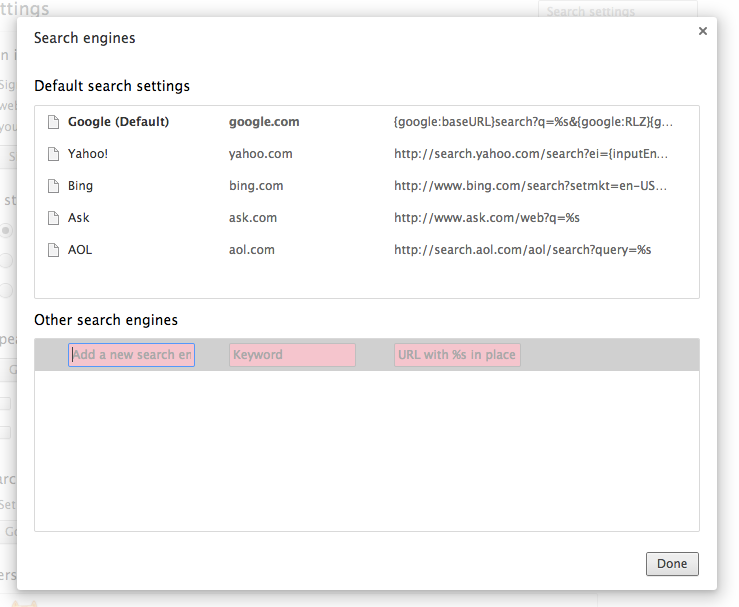Click the Done button
This screenshot has width=739, height=607.
[672, 564]
